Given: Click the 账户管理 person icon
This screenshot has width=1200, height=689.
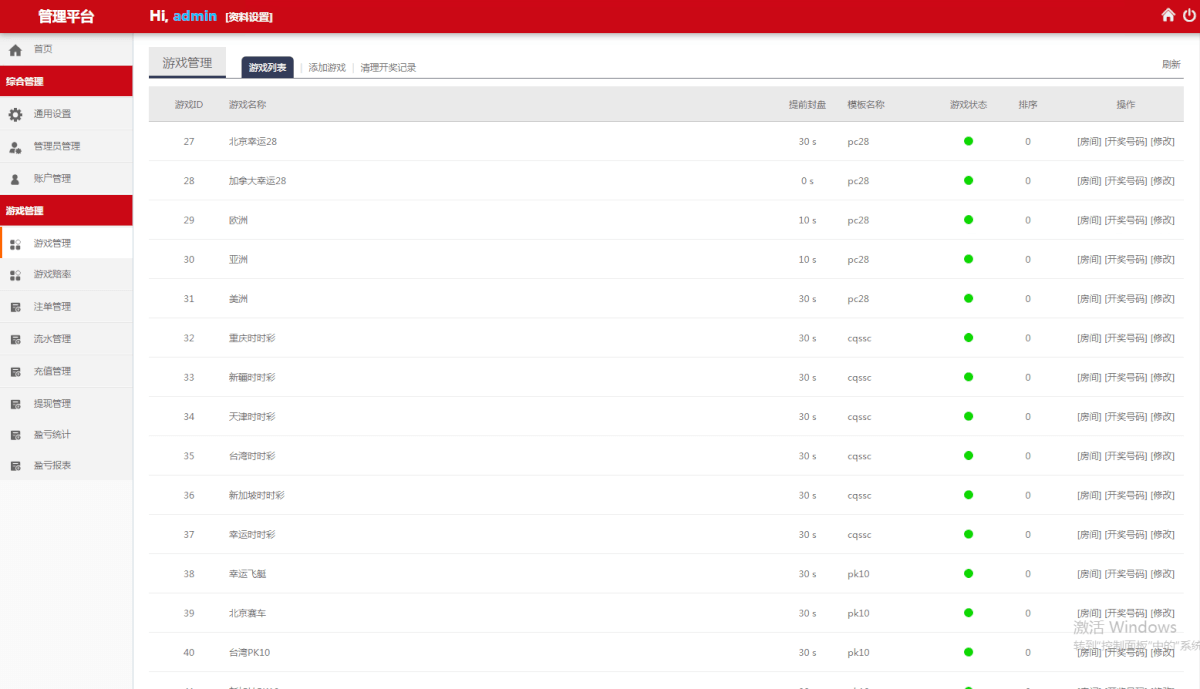Looking at the screenshot, I should click(15, 179).
